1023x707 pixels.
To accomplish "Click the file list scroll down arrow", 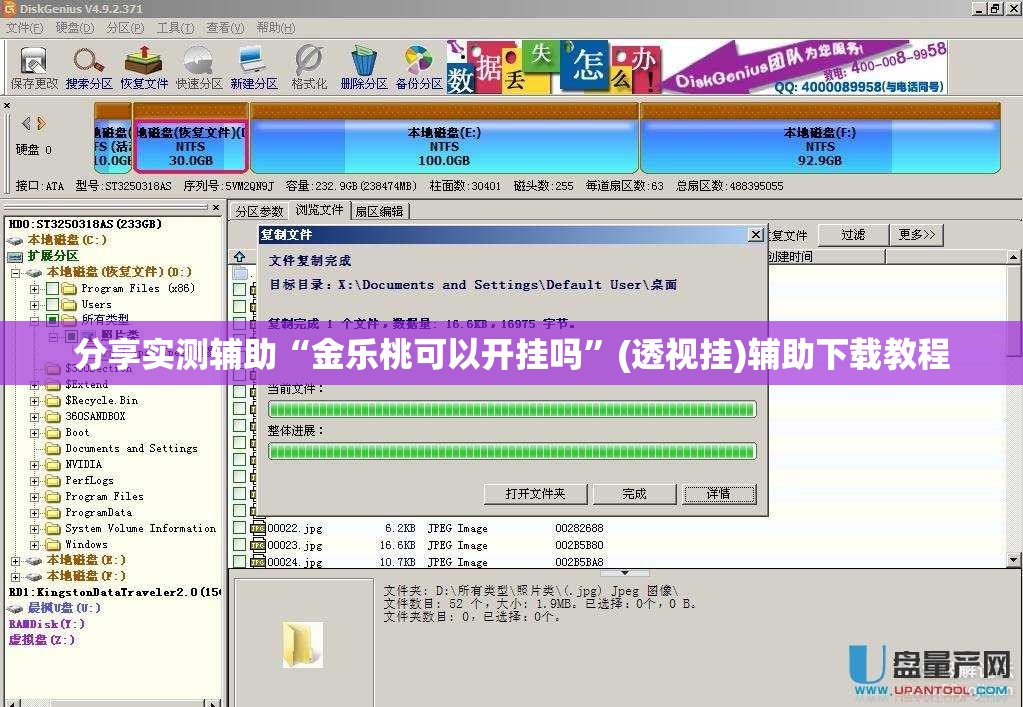I will [1013, 560].
